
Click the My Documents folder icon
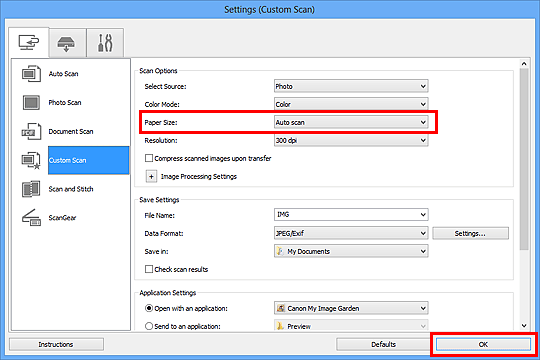280,251
